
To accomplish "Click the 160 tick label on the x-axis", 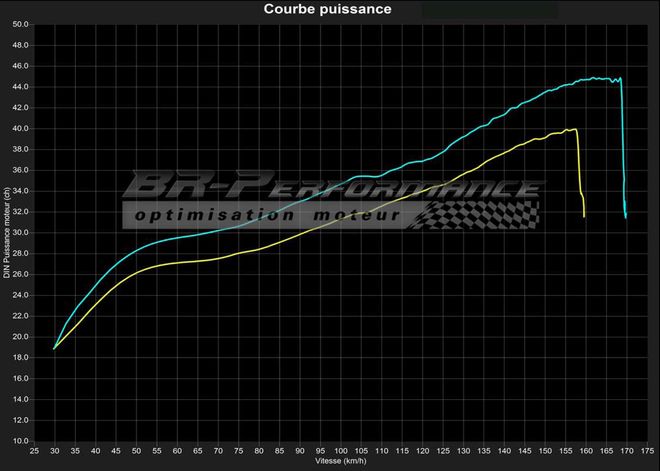I will pyautogui.click(x=585, y=452).
